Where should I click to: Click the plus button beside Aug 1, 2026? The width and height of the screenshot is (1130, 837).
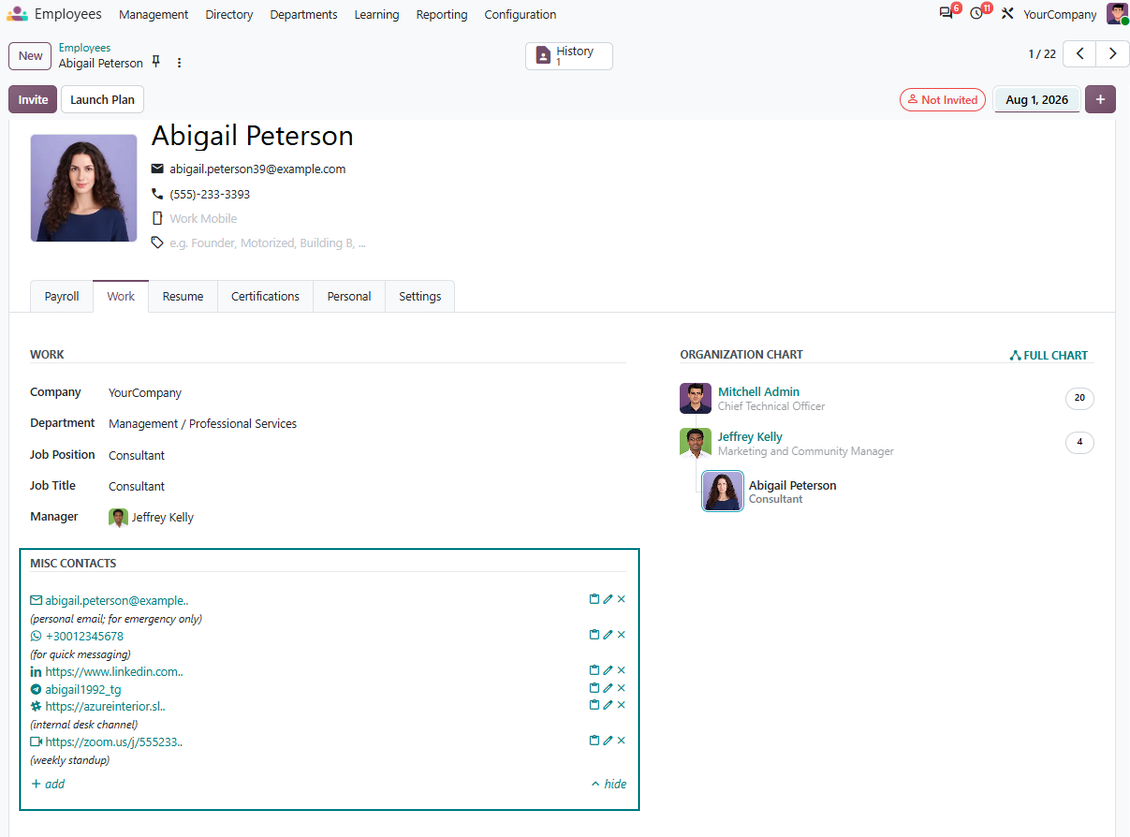pos(1100,99)
